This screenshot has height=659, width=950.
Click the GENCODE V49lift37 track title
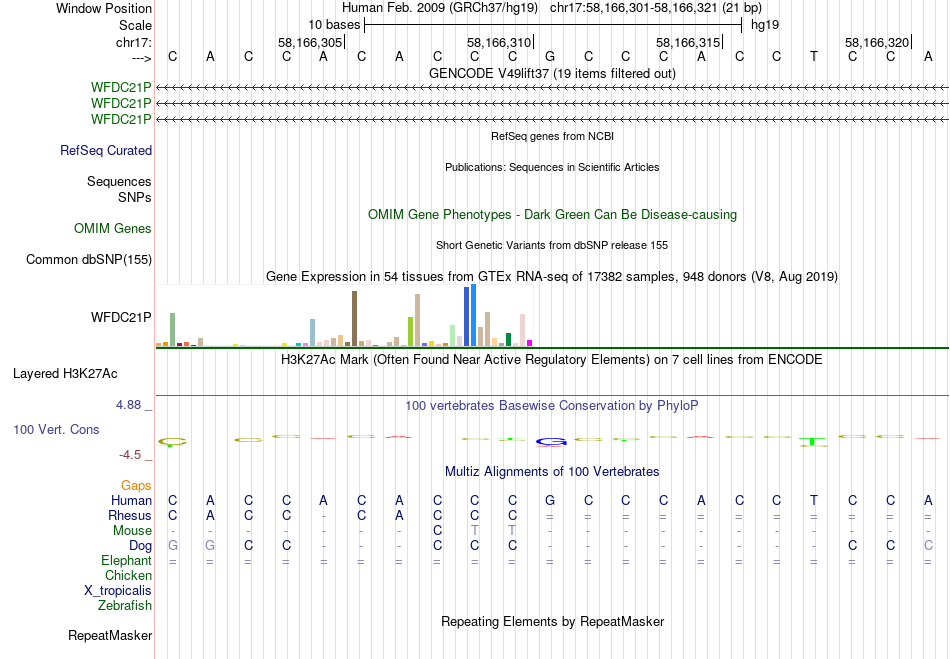552,73
